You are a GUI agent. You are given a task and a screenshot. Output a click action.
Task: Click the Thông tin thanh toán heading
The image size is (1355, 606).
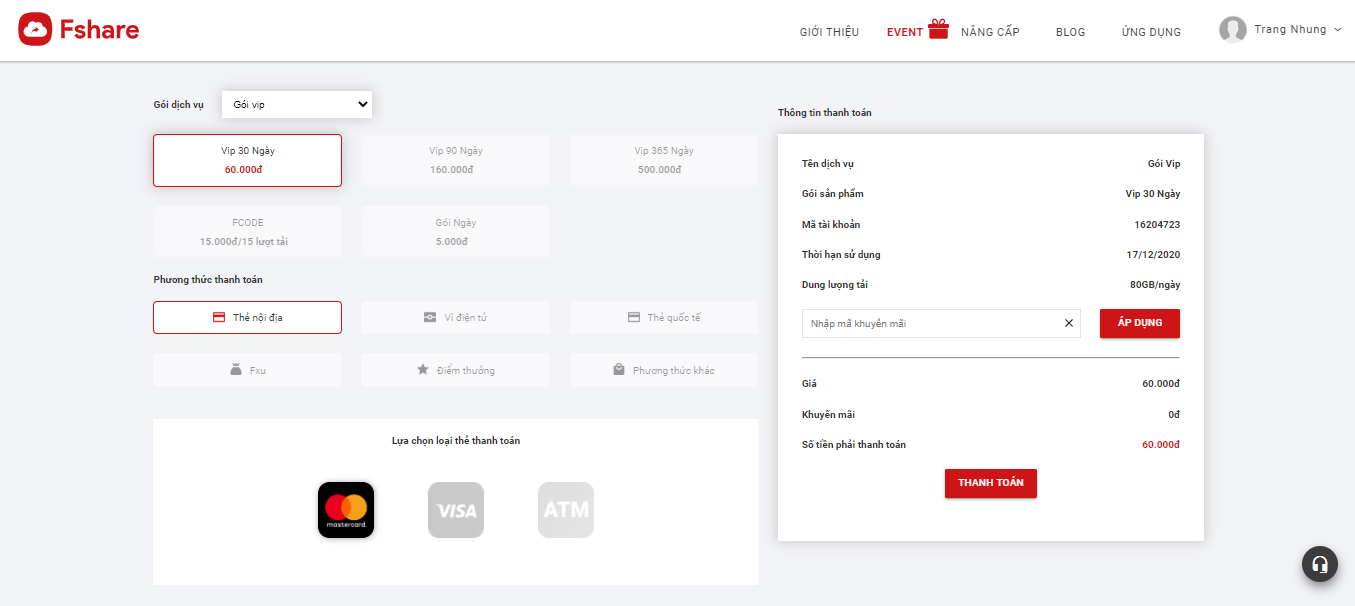[825, 113]
